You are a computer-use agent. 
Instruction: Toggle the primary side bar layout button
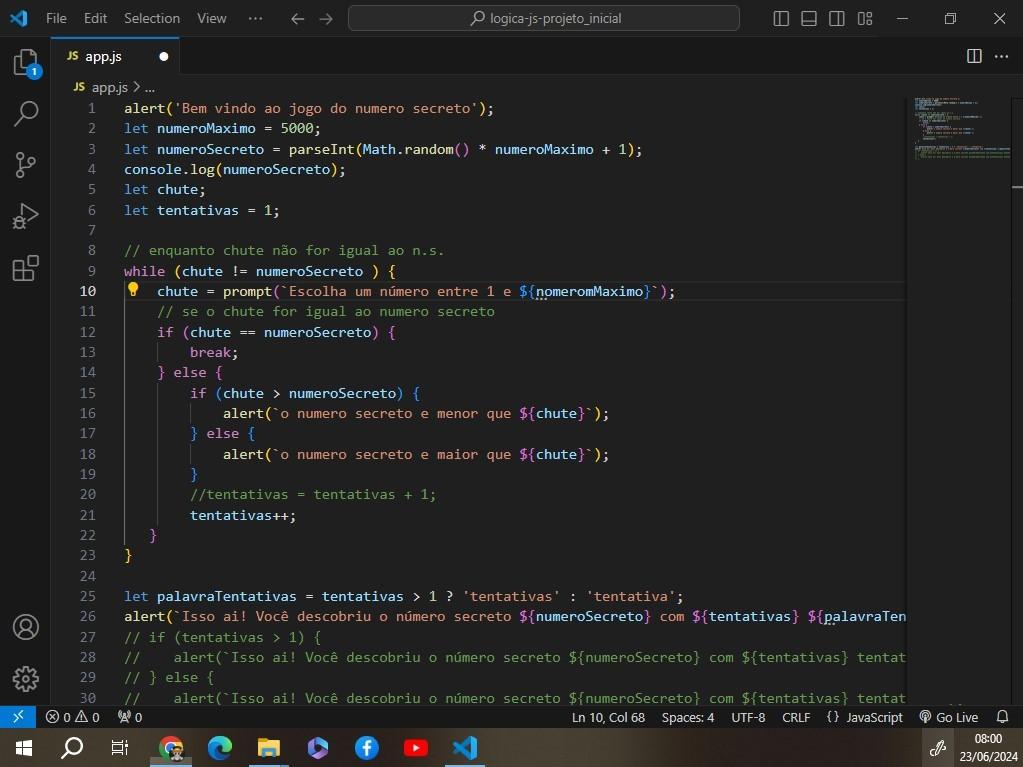(782, 18)
